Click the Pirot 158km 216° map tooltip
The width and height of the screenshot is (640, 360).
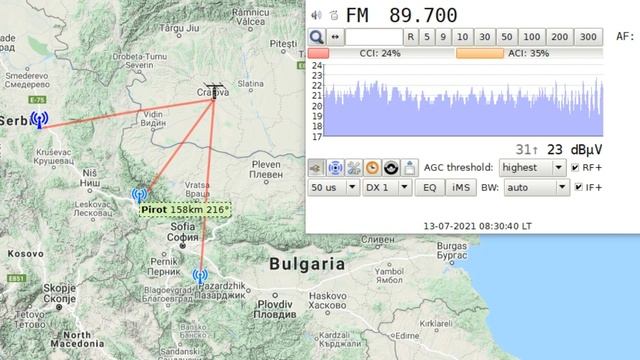coord(185,210)
